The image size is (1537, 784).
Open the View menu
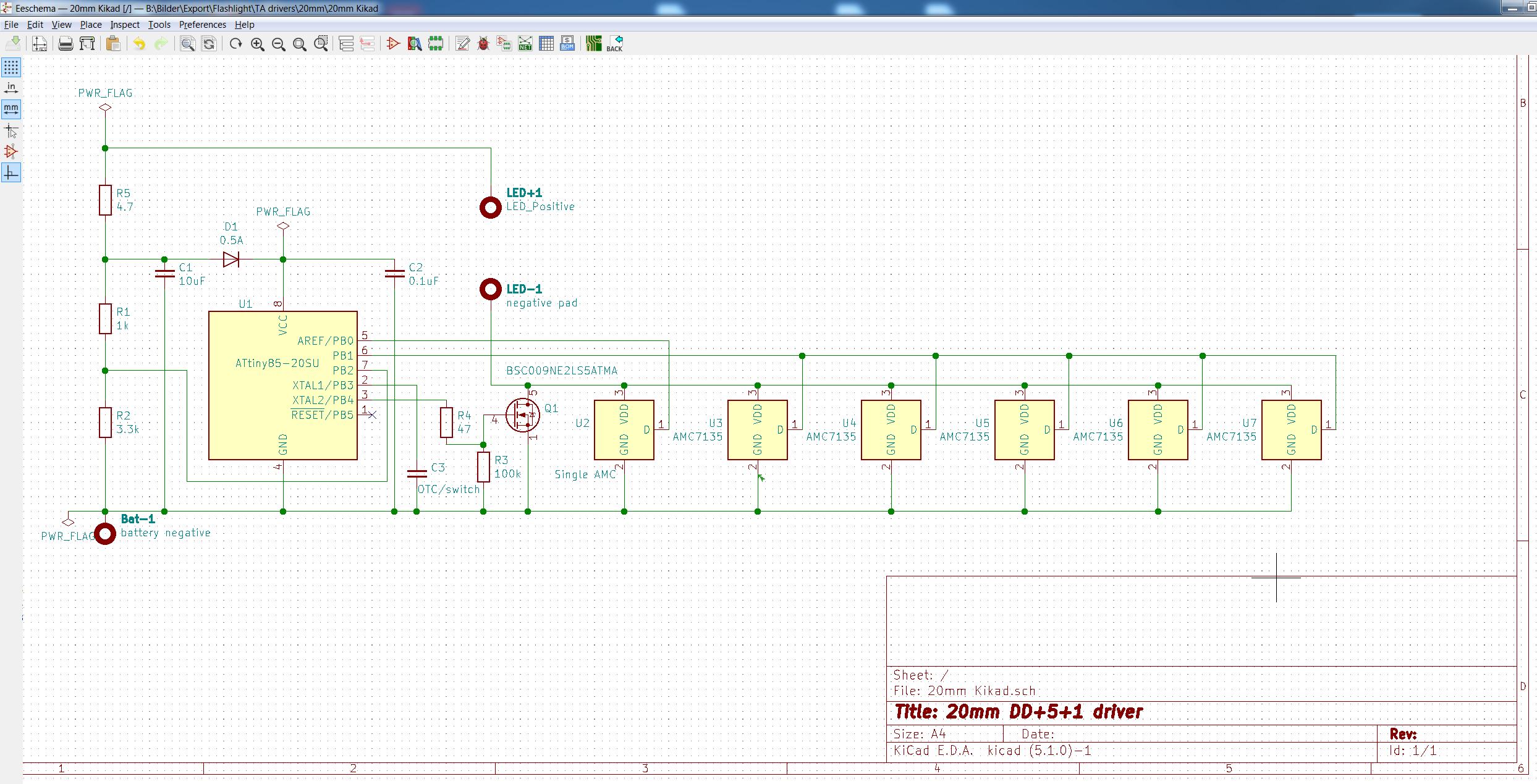click(x=61, y=25)
